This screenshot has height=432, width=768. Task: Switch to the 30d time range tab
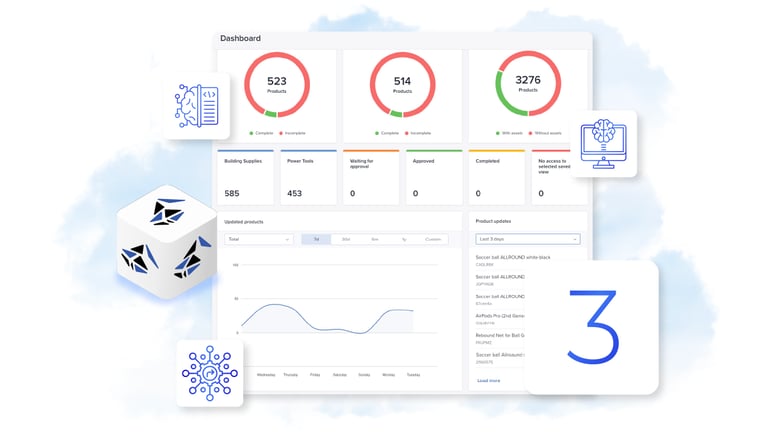(345, 240)
